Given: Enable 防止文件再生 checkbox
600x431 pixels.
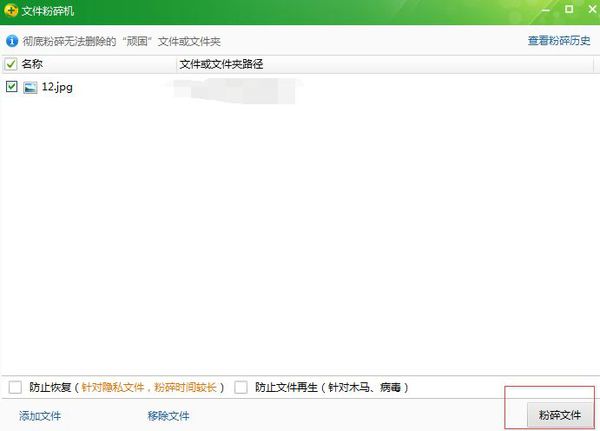Looking at the screenshot, I should pyautogui.click(x=241, y=387).
